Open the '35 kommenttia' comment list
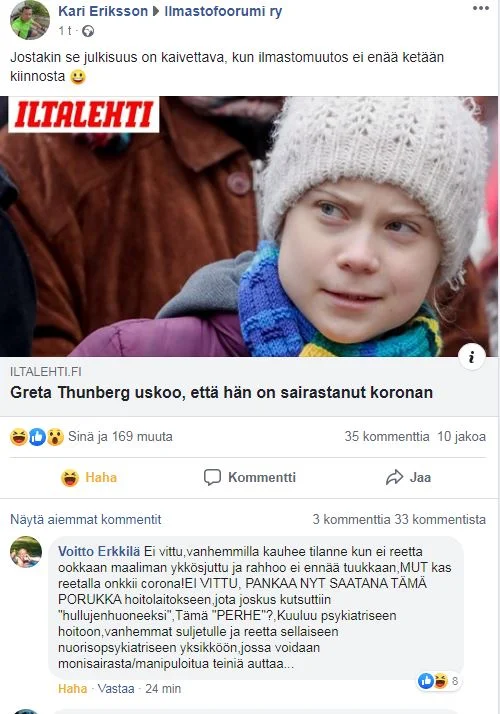This screenshot has height=714, width=500. (387, 436)
